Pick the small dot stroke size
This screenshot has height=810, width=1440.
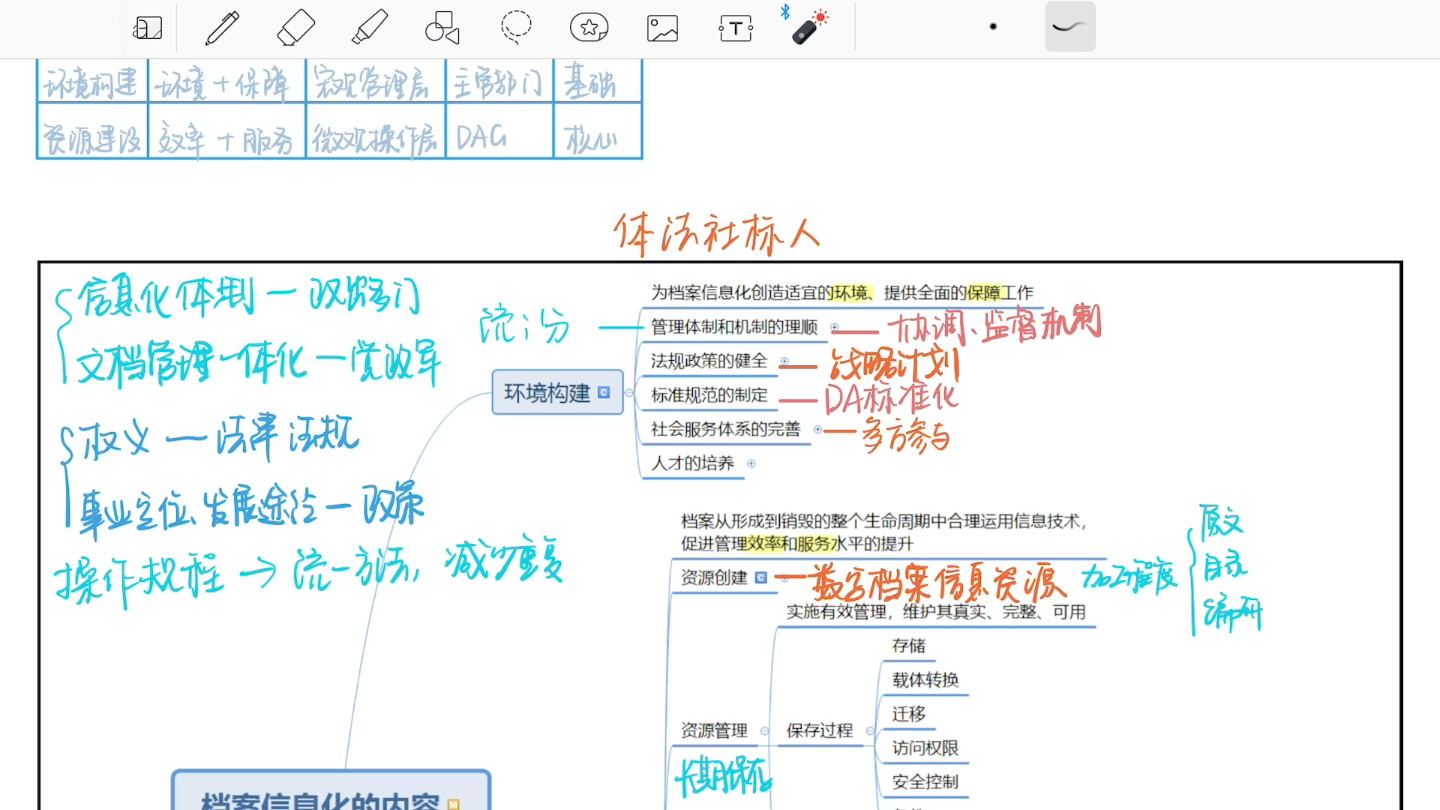click(x=993, y=27)
